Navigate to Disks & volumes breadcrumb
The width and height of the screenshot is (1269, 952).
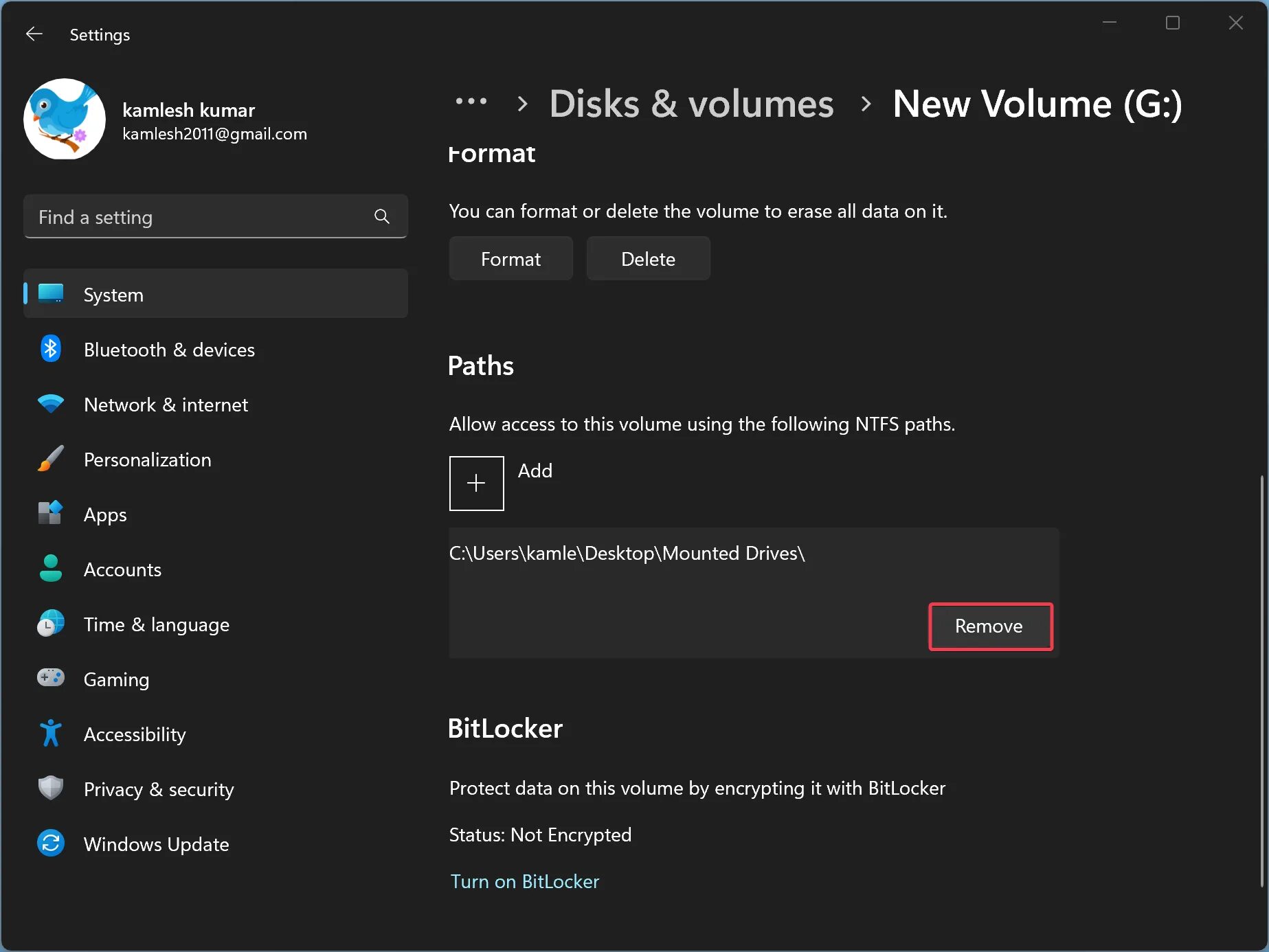point(691,104)
